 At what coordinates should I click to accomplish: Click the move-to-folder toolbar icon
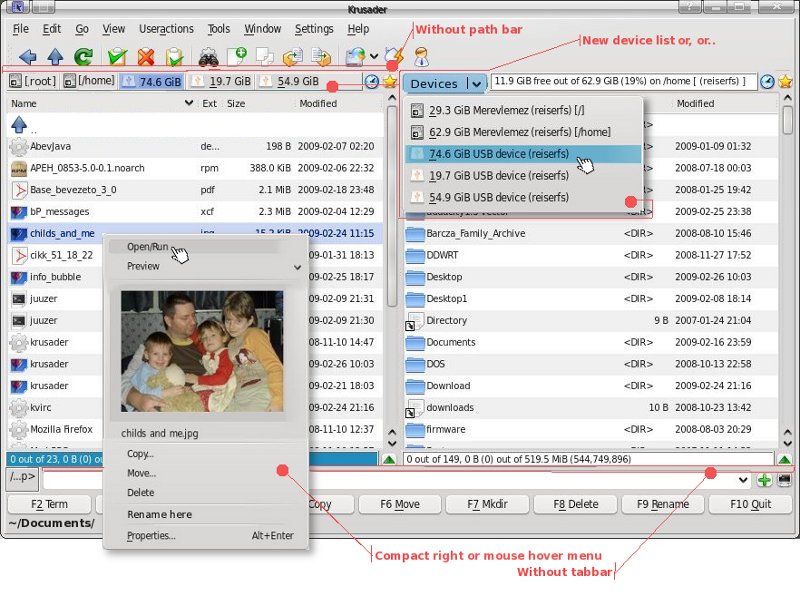click(x=321, y=57)
